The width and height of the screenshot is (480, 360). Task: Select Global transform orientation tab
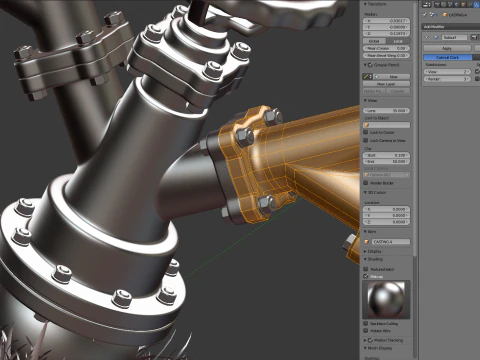pos(374,41)
